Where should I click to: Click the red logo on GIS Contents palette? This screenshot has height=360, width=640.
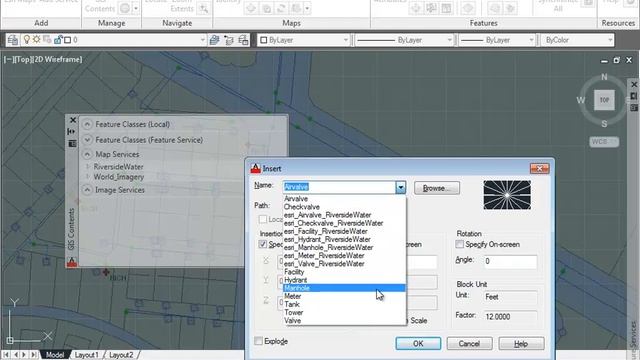(72, 262)
